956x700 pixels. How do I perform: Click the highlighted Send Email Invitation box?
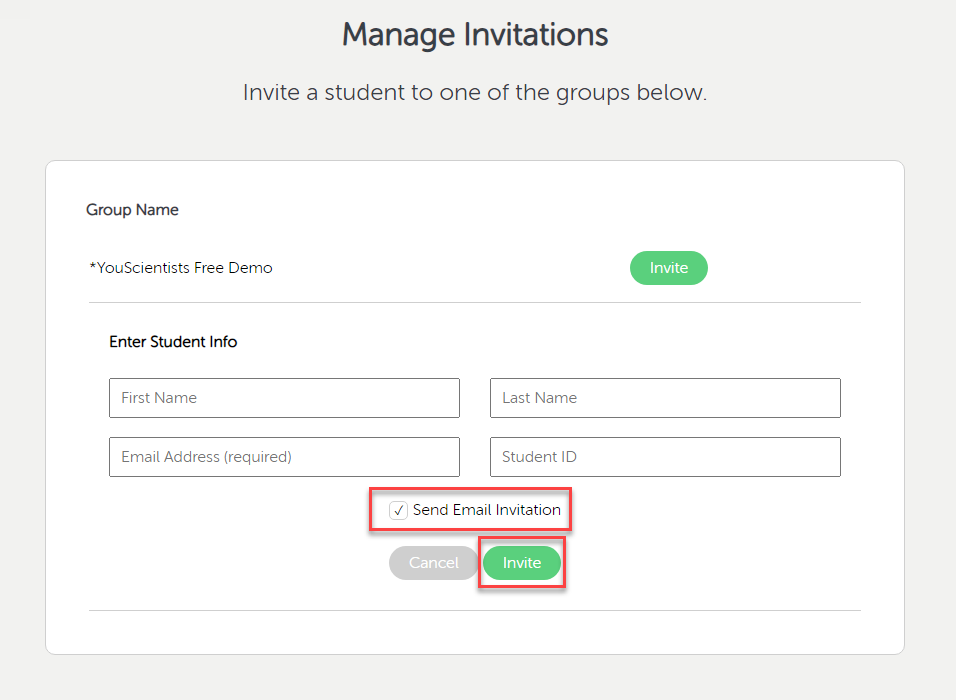click(x=470, y=510)
